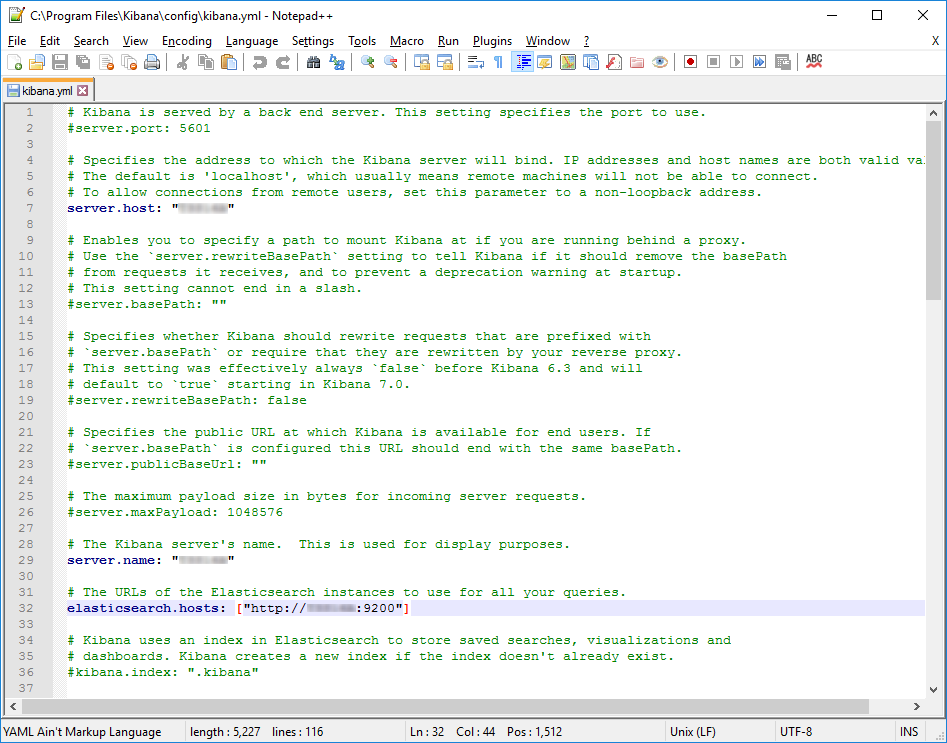The width and height of the screenshot is (947, 743).
Task: Toggle show all characters pilcrow icon
Action: tap(498, 62)
